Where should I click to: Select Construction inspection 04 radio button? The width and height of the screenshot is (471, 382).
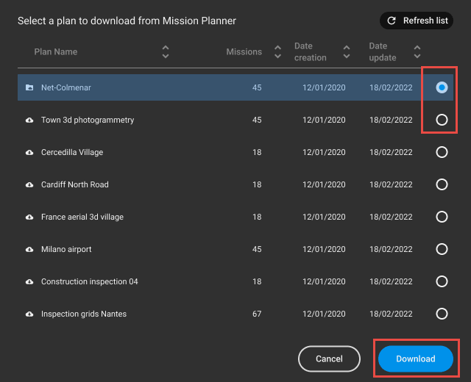(442, 281)
